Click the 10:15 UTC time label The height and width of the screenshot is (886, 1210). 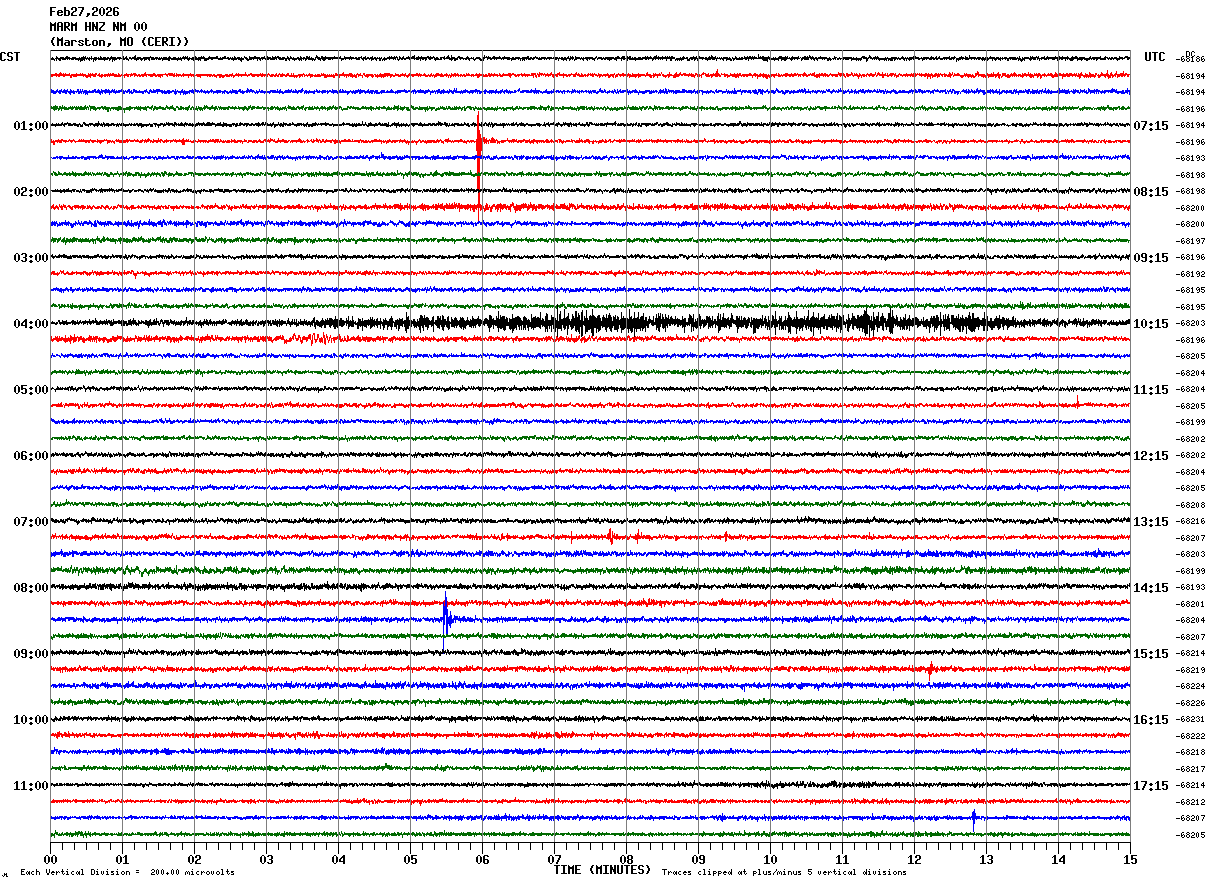[x=1151, y=323]
